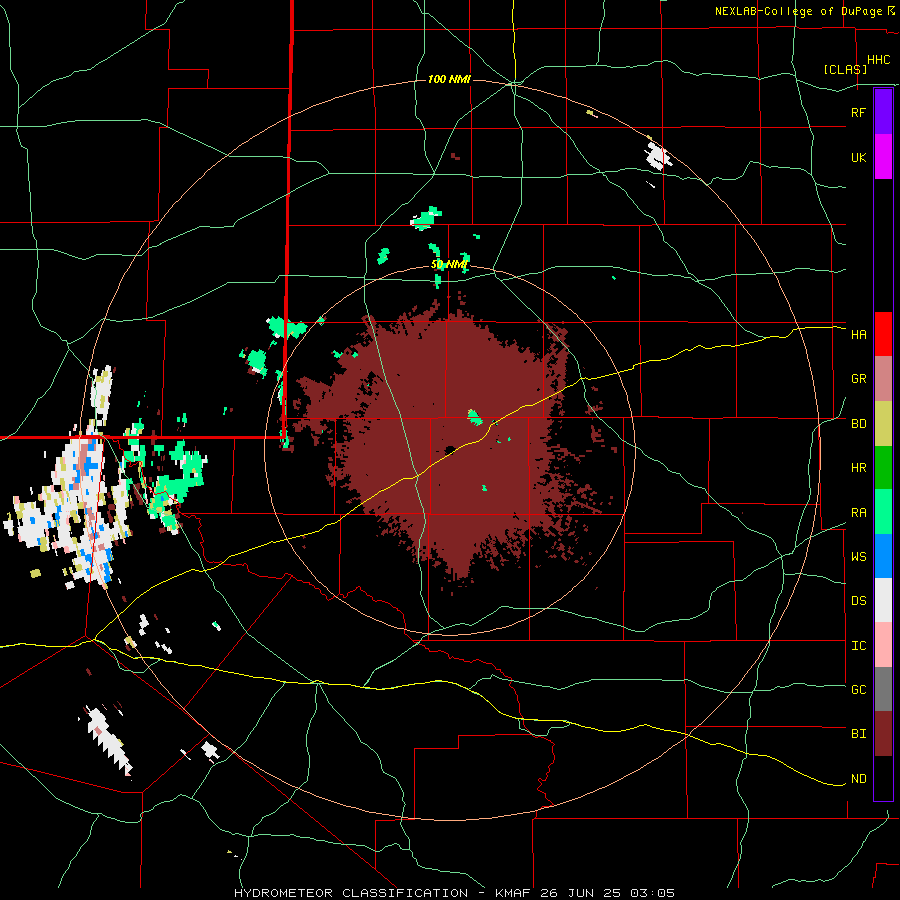This screenshot has width=900, height=900.
Task: Click the BD legend label
Action: (x=858, y=424)
